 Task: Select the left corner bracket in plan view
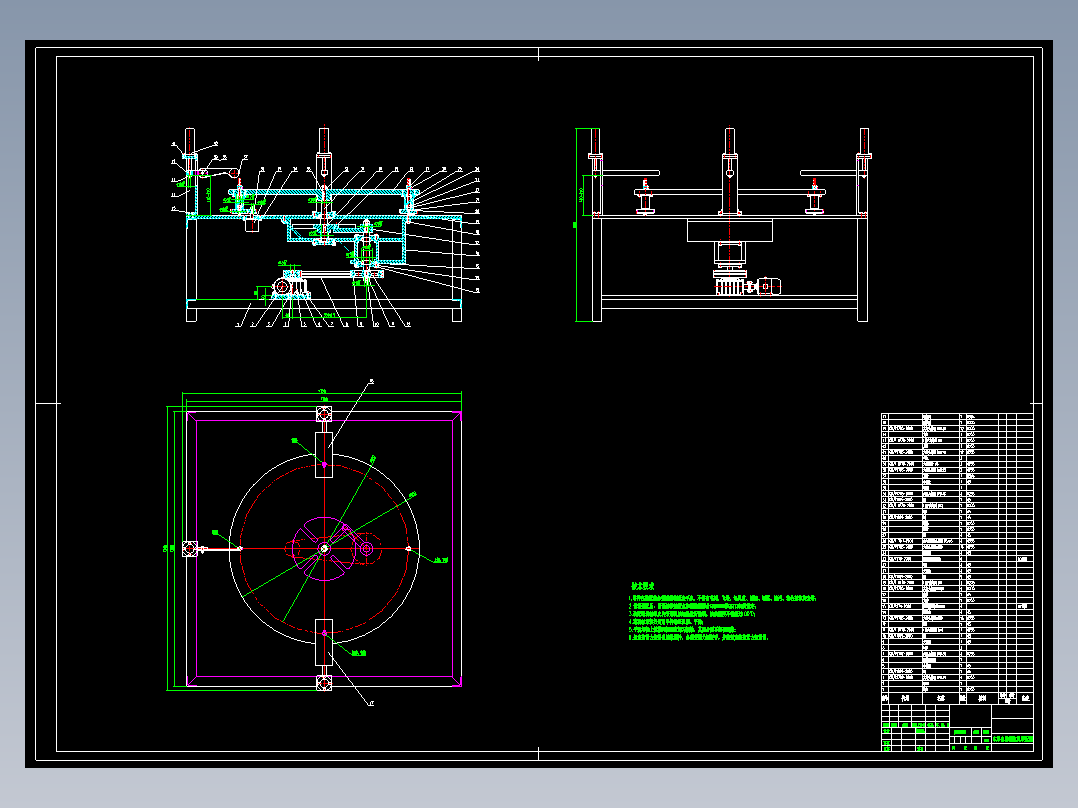coord(190,549)
